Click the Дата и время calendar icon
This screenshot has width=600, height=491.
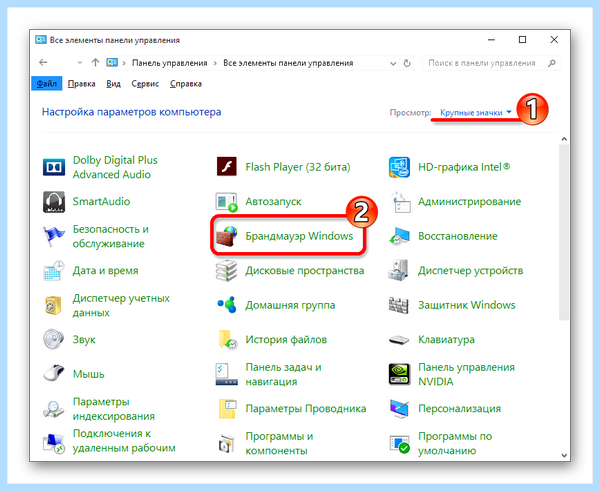[54, 271]
